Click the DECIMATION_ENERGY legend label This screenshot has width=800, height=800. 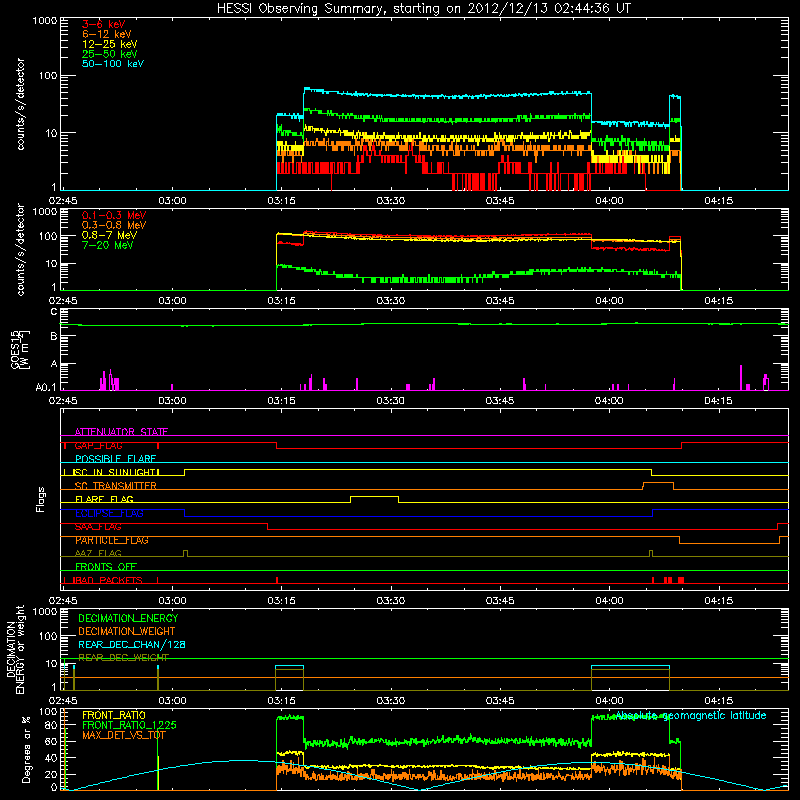128,618
